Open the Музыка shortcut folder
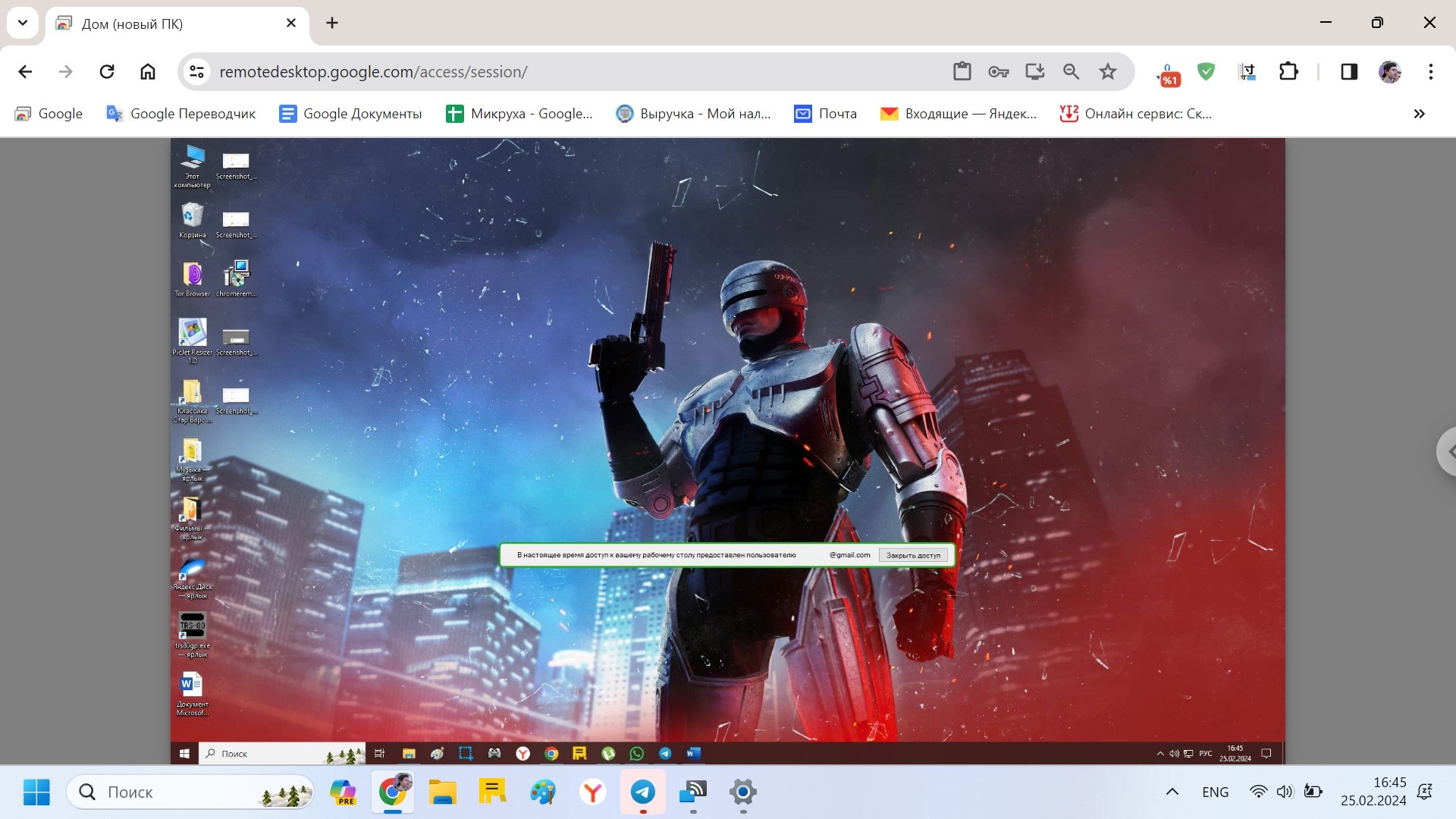The width and height of the screenshot is (1456, 819). coord(192,459)
